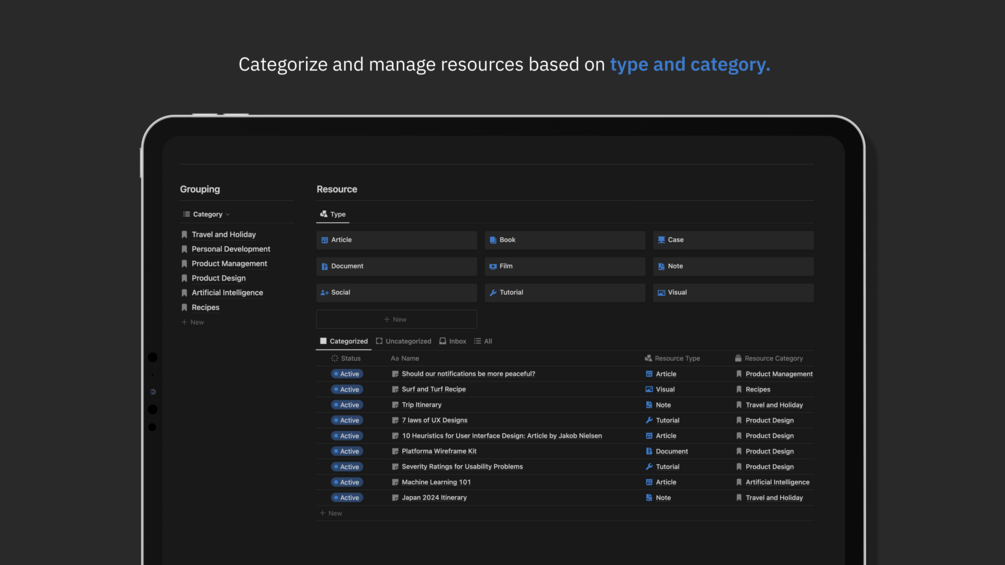Open the Book type card

[565, 240]
